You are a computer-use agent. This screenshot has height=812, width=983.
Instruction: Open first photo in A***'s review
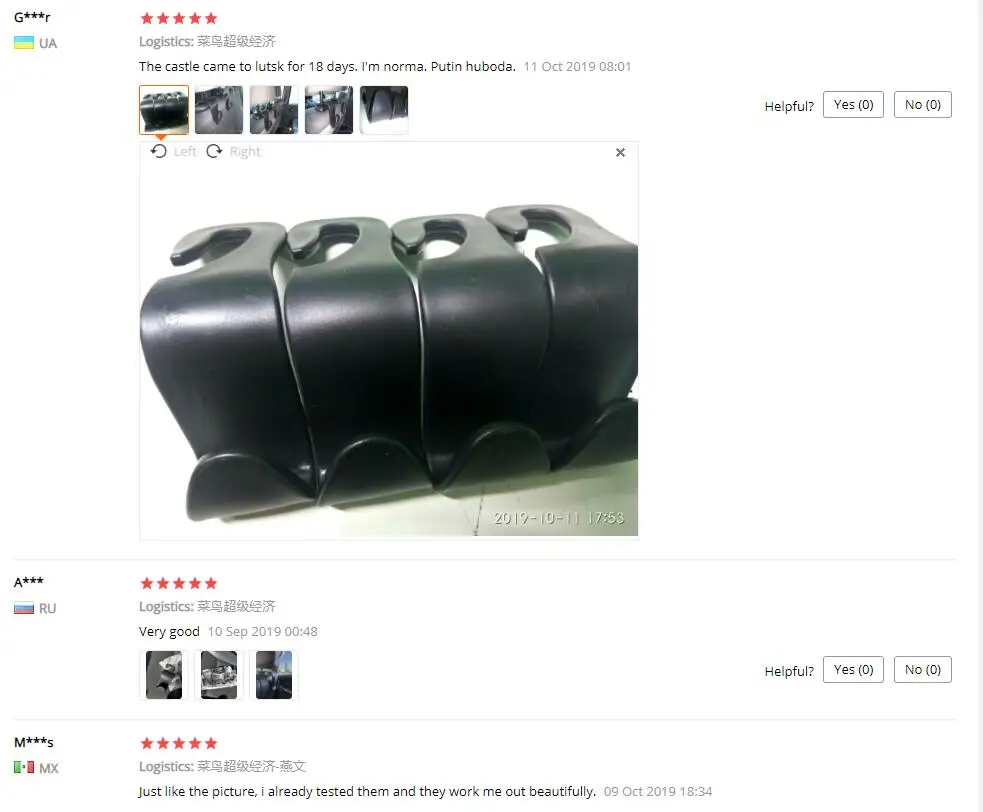(x=164, y=675)
